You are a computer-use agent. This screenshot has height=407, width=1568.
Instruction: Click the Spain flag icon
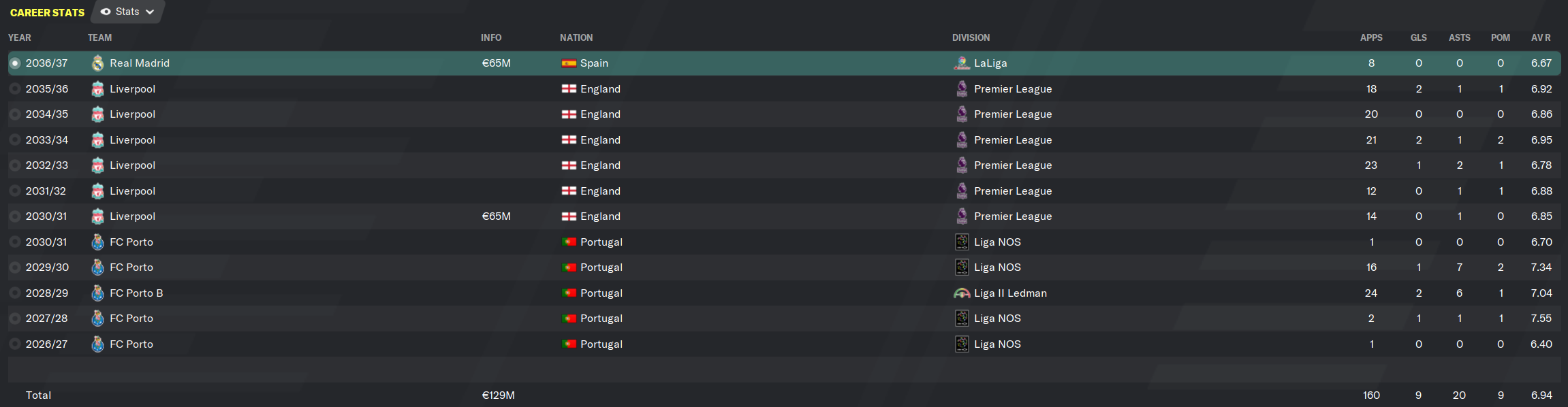[569, 63]
